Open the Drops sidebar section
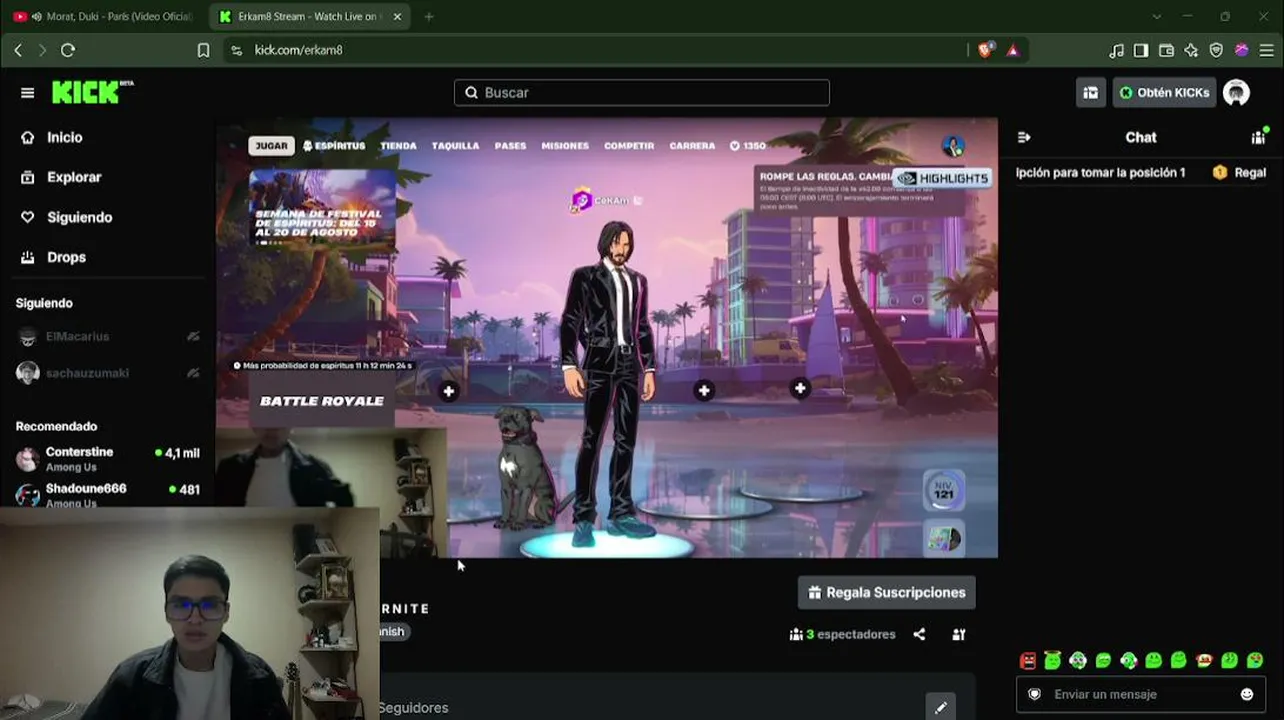 [x=53, y=257]
